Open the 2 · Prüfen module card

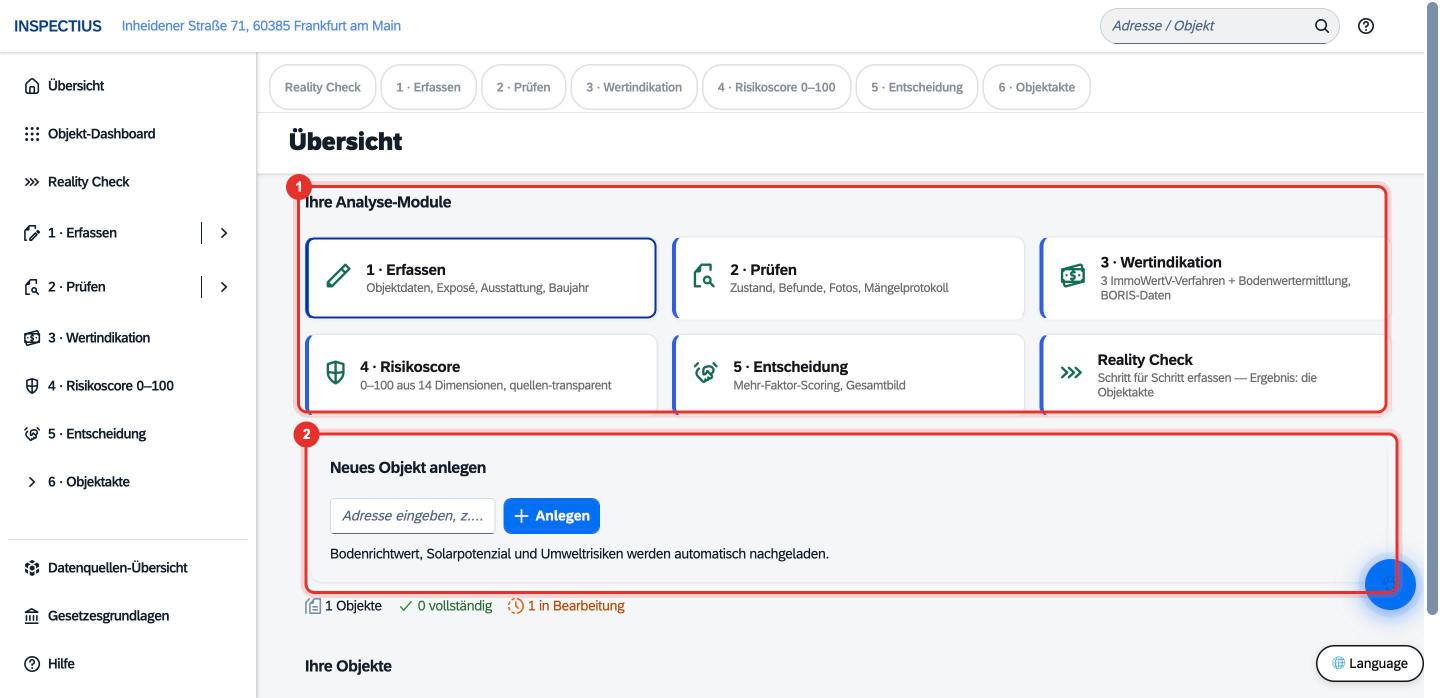click(x=849, y=277)
